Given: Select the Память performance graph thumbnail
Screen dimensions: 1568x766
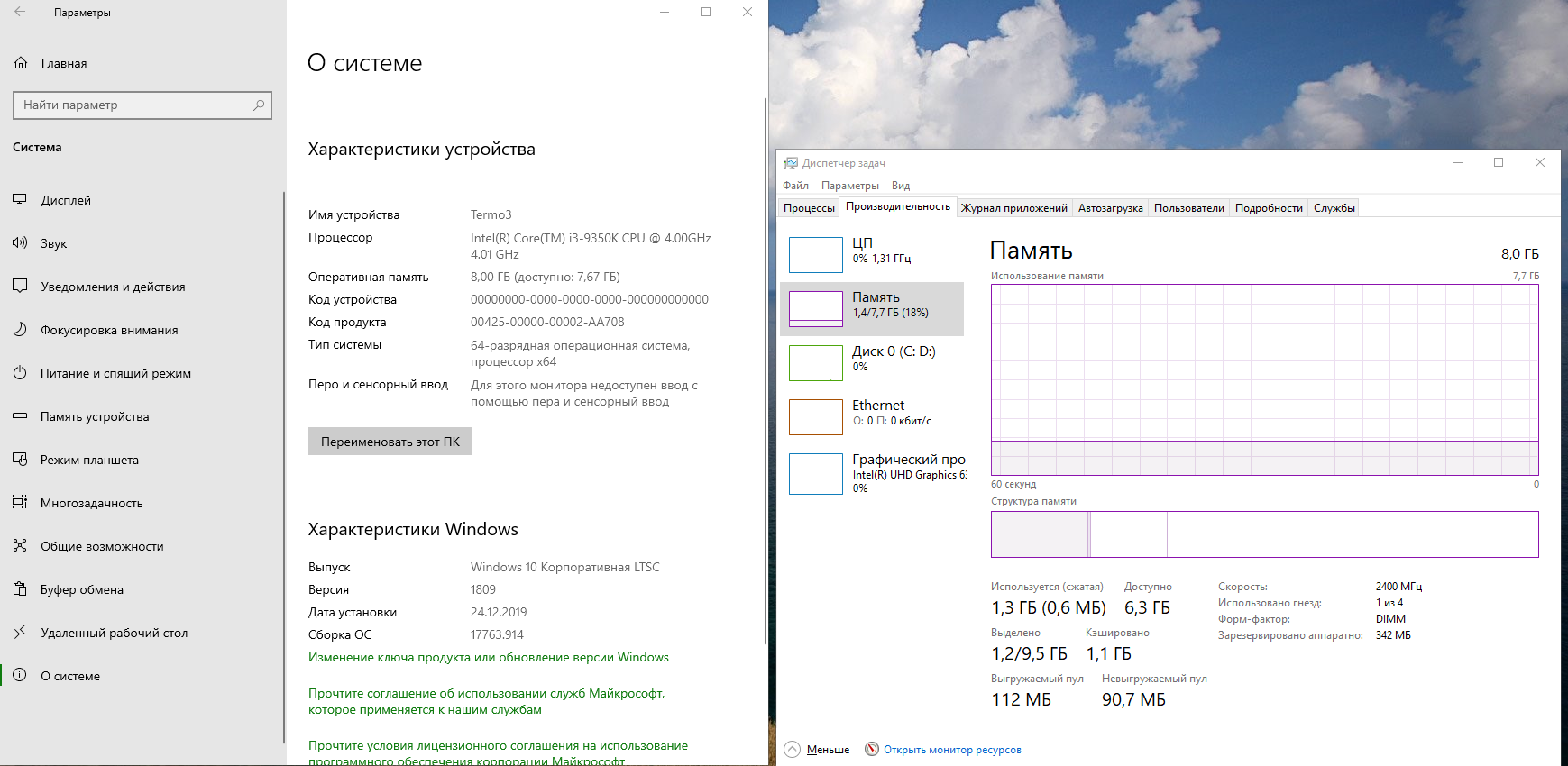Looking at the screenshot, I should (816, 309).
